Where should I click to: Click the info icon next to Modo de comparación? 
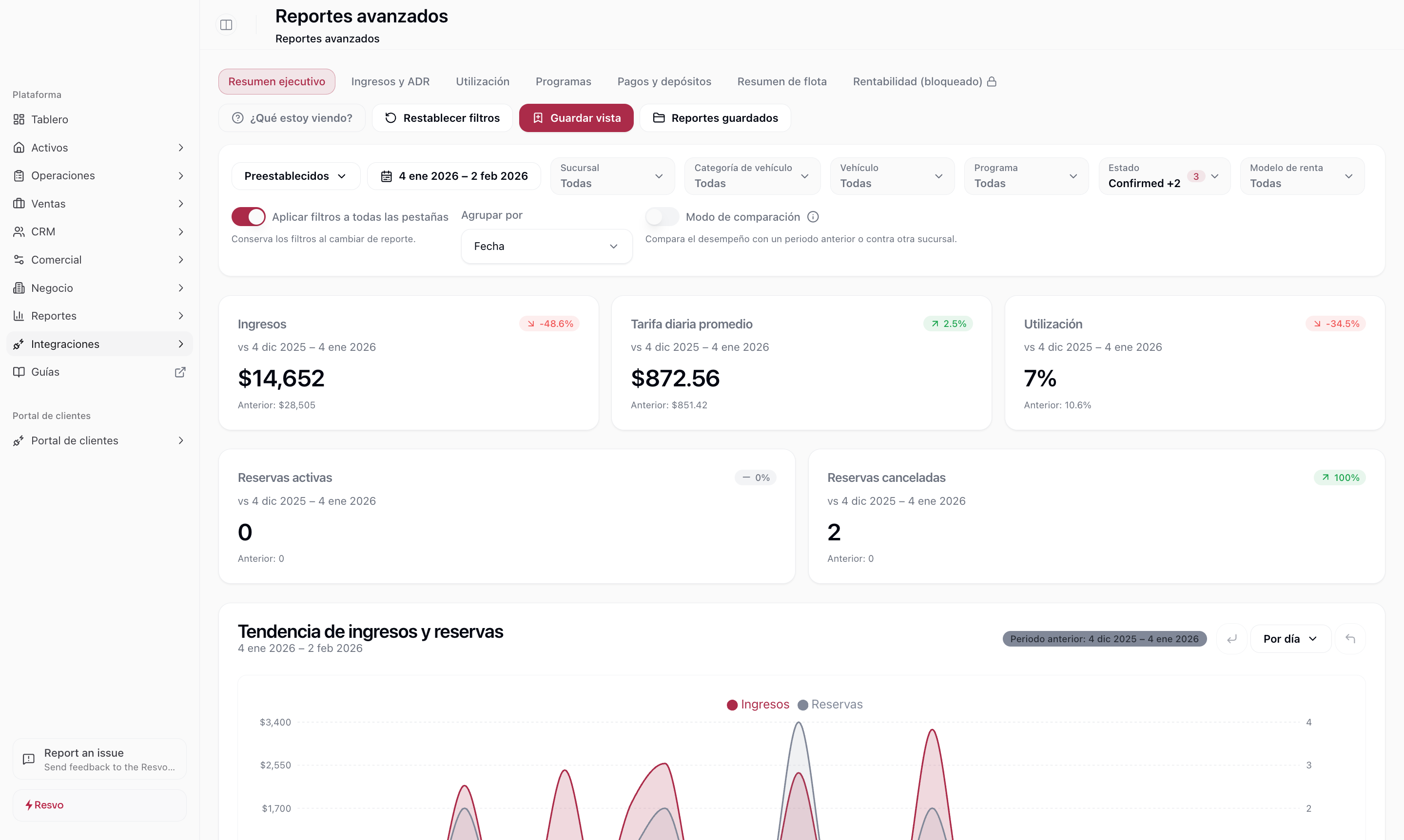(x=814, y=216)
